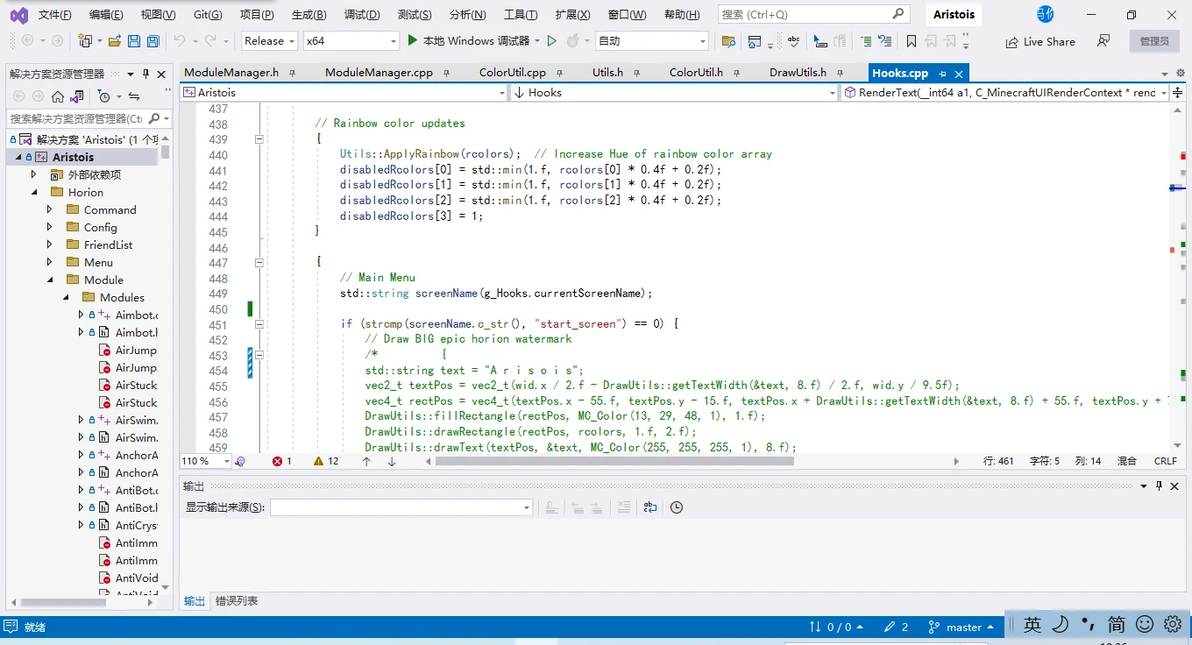Click the 管理员 badge

(1154, 41)
